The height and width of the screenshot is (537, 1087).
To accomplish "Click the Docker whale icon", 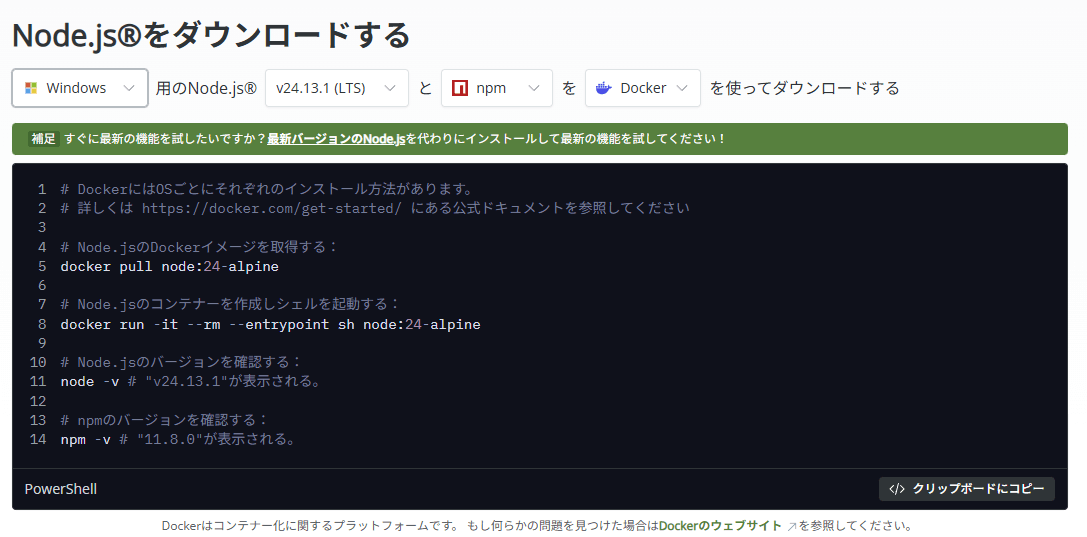I will [603, 88].
